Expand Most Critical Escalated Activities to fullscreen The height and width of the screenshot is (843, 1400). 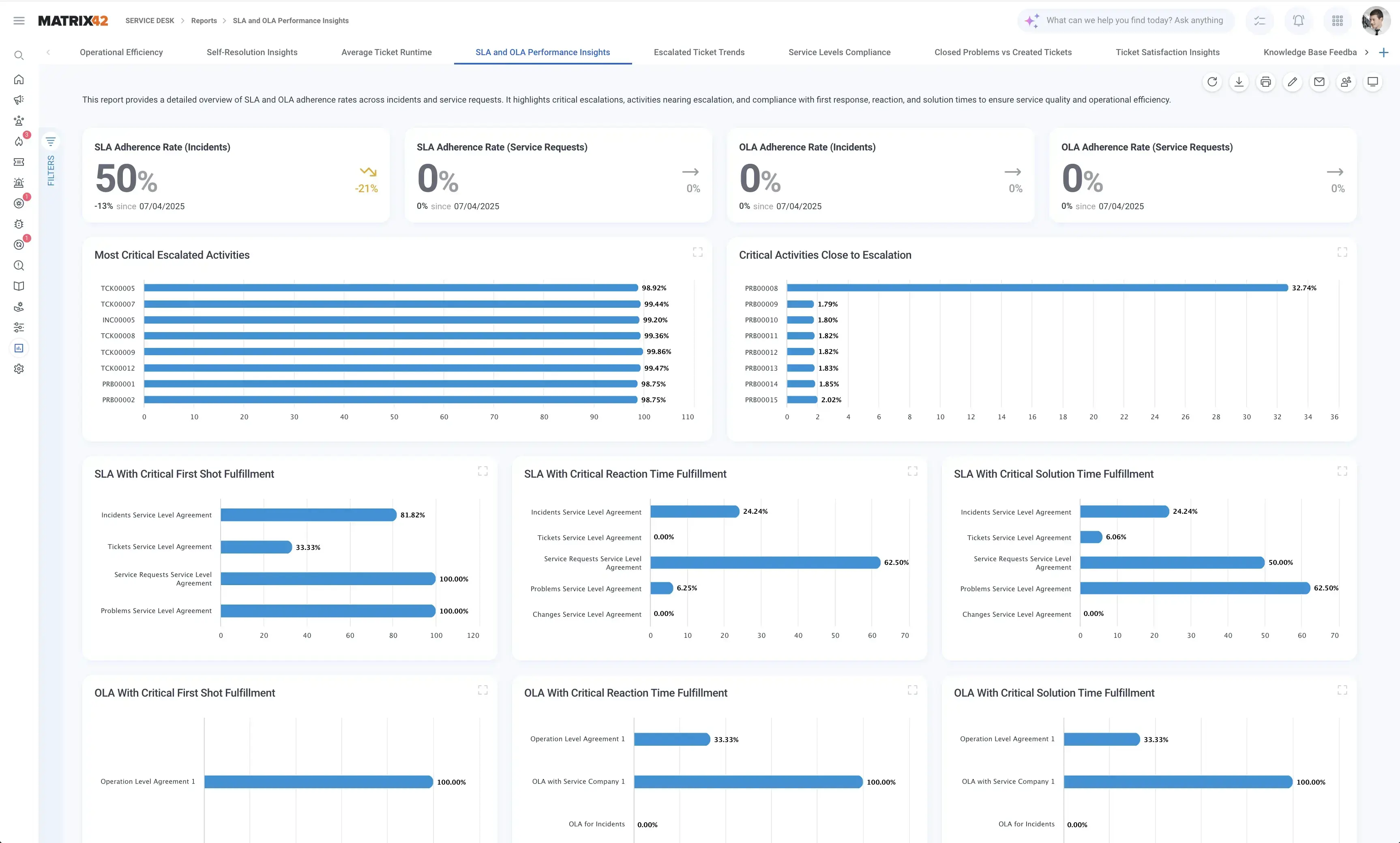click(x=698, y=252)
